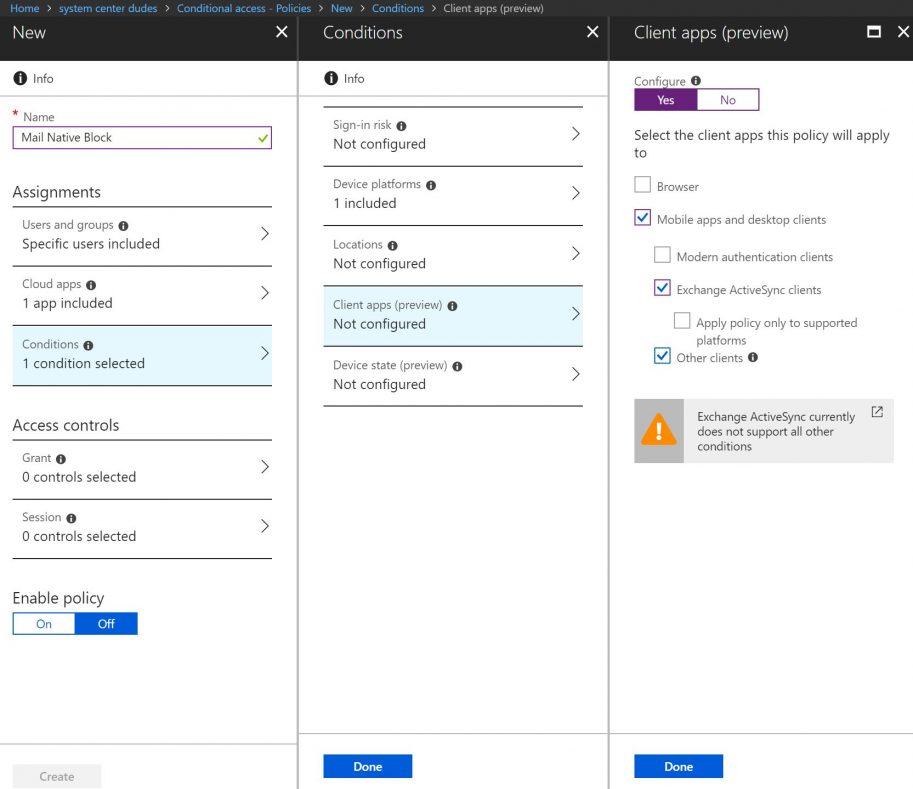The height and width of the screenshot is (789, 913).
Task: Open Device state (preview) settings
Action: pos(453,375)
